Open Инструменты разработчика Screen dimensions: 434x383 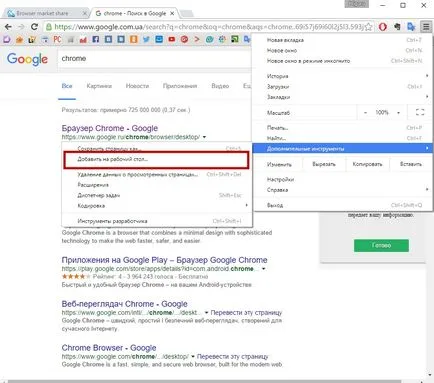click(157, 221)
